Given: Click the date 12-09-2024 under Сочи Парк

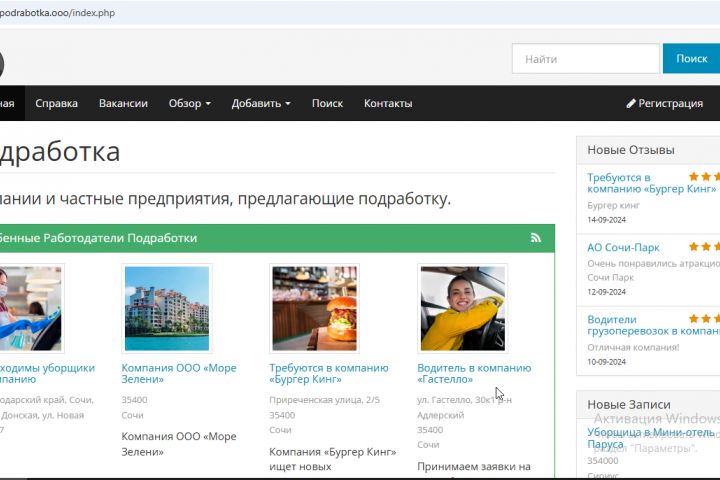Looking at the screenshot, I should [607, 292].
